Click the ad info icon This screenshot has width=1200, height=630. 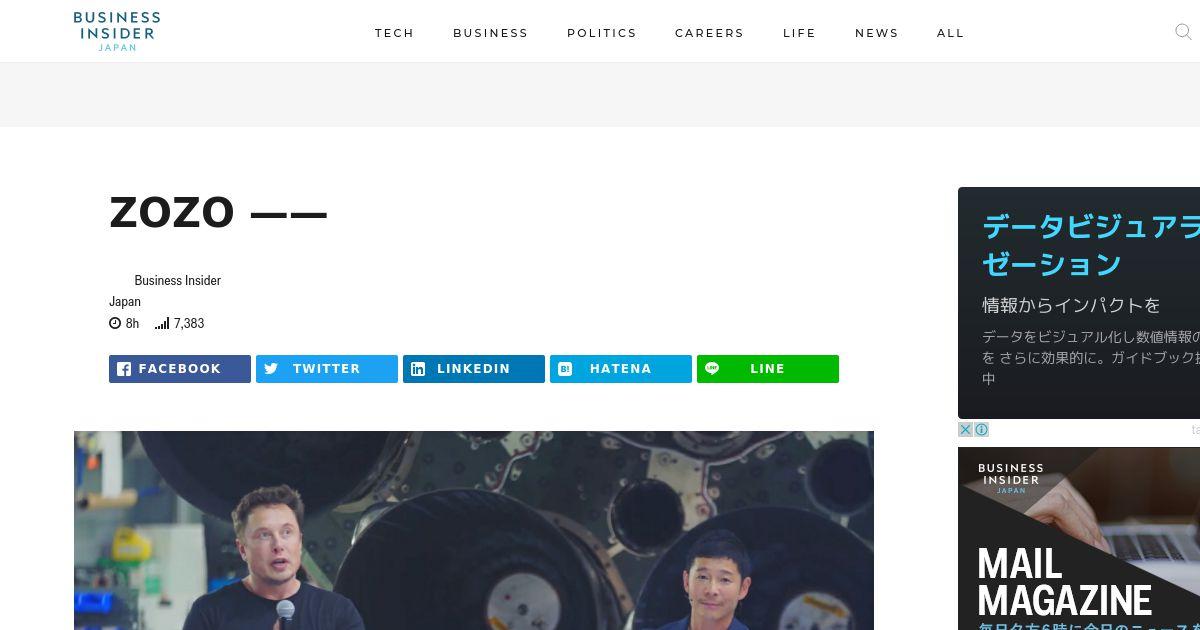(x=981, y=429)
